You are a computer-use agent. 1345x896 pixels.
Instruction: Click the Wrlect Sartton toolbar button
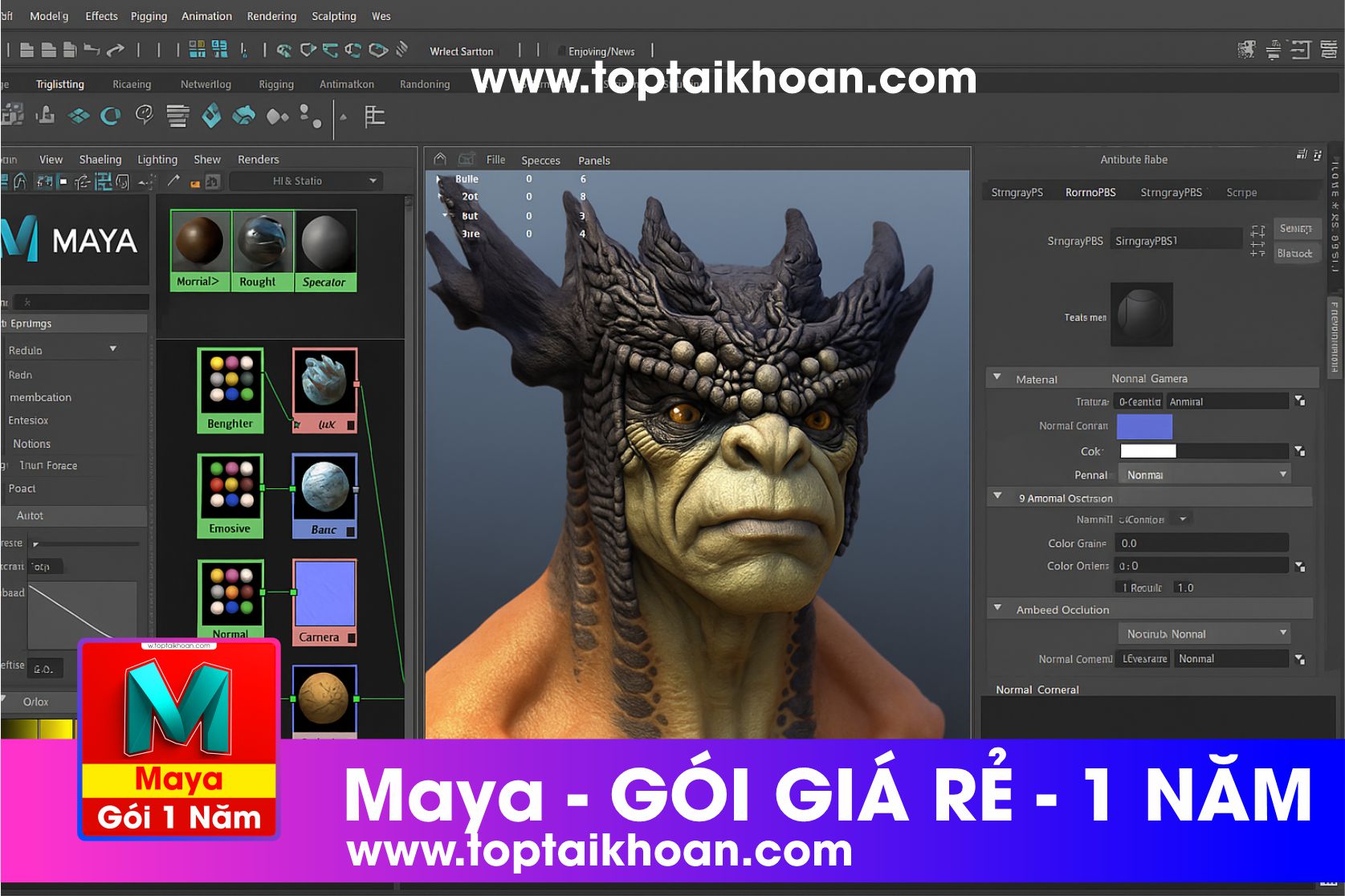click(x=462, y=51)
